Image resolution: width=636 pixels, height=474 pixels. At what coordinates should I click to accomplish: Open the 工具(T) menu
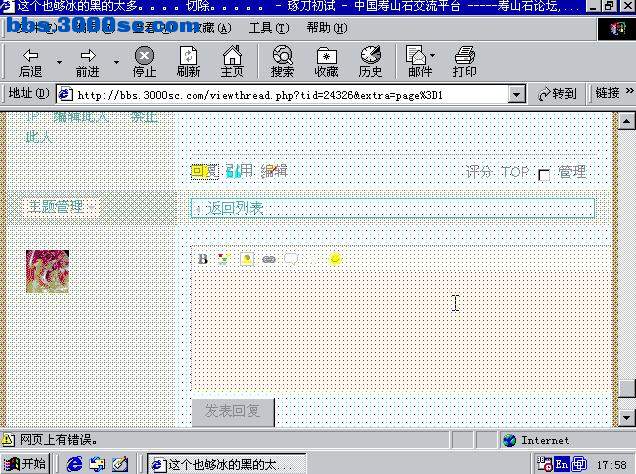coord(269,28)
